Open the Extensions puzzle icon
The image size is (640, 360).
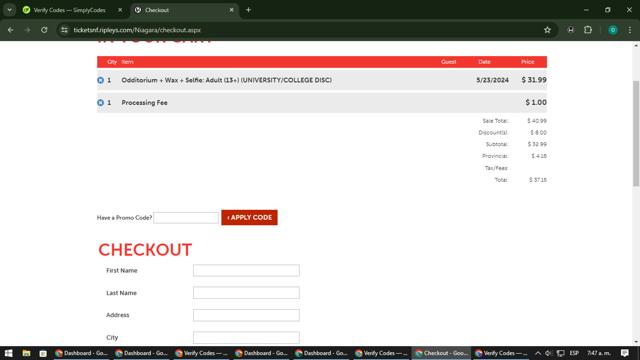point(588,30)
